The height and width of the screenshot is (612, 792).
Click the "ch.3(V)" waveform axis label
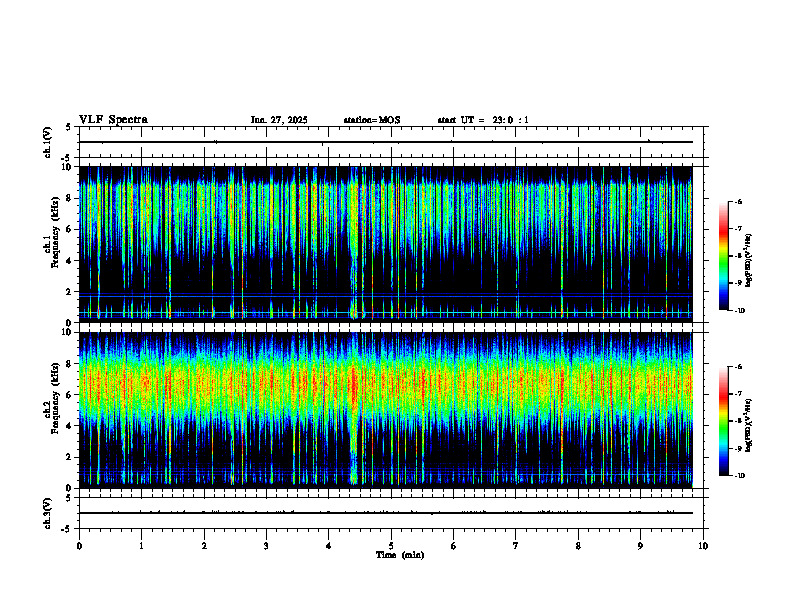tap(47, 513)
